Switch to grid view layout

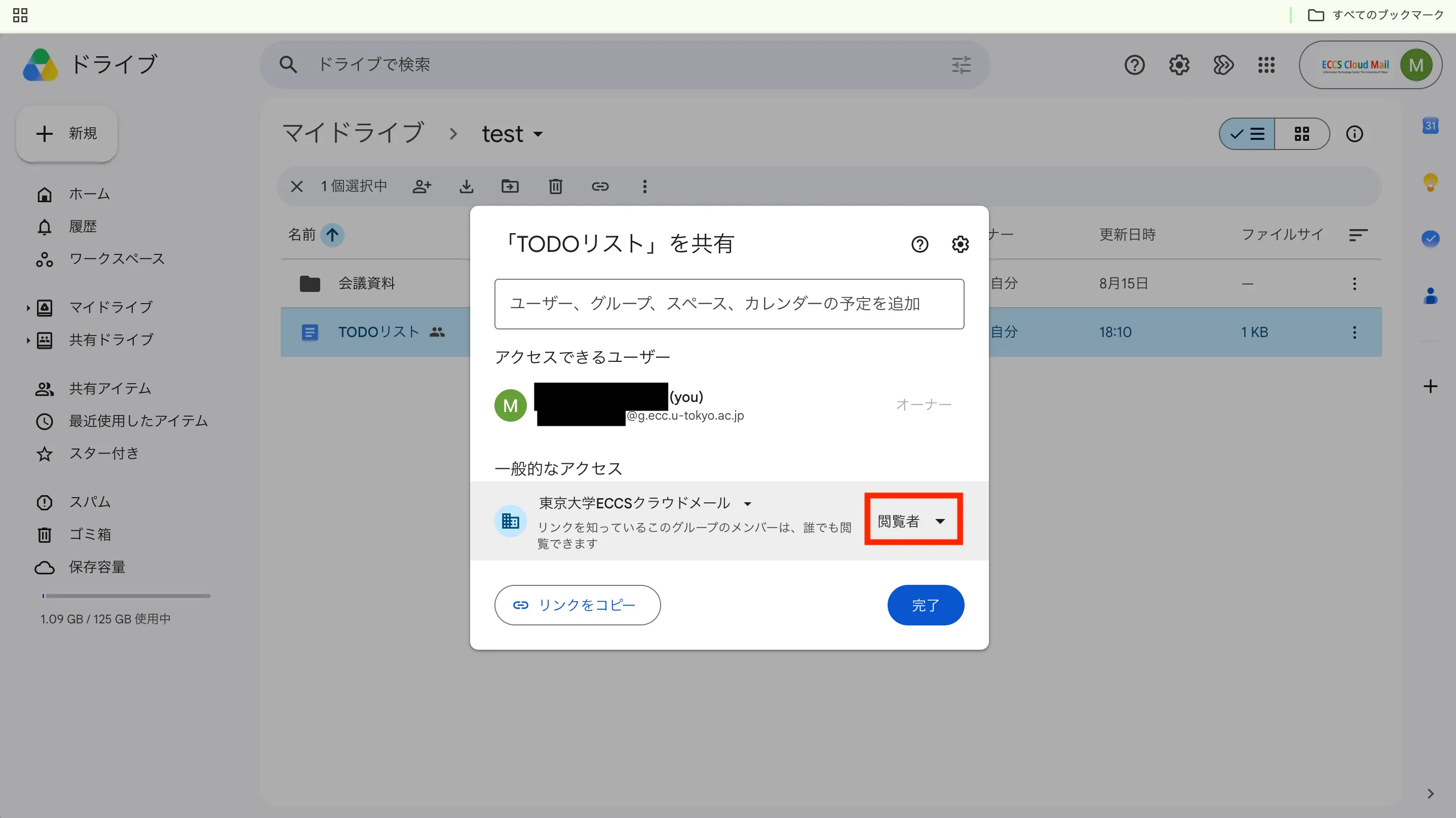pos(1301,134)
